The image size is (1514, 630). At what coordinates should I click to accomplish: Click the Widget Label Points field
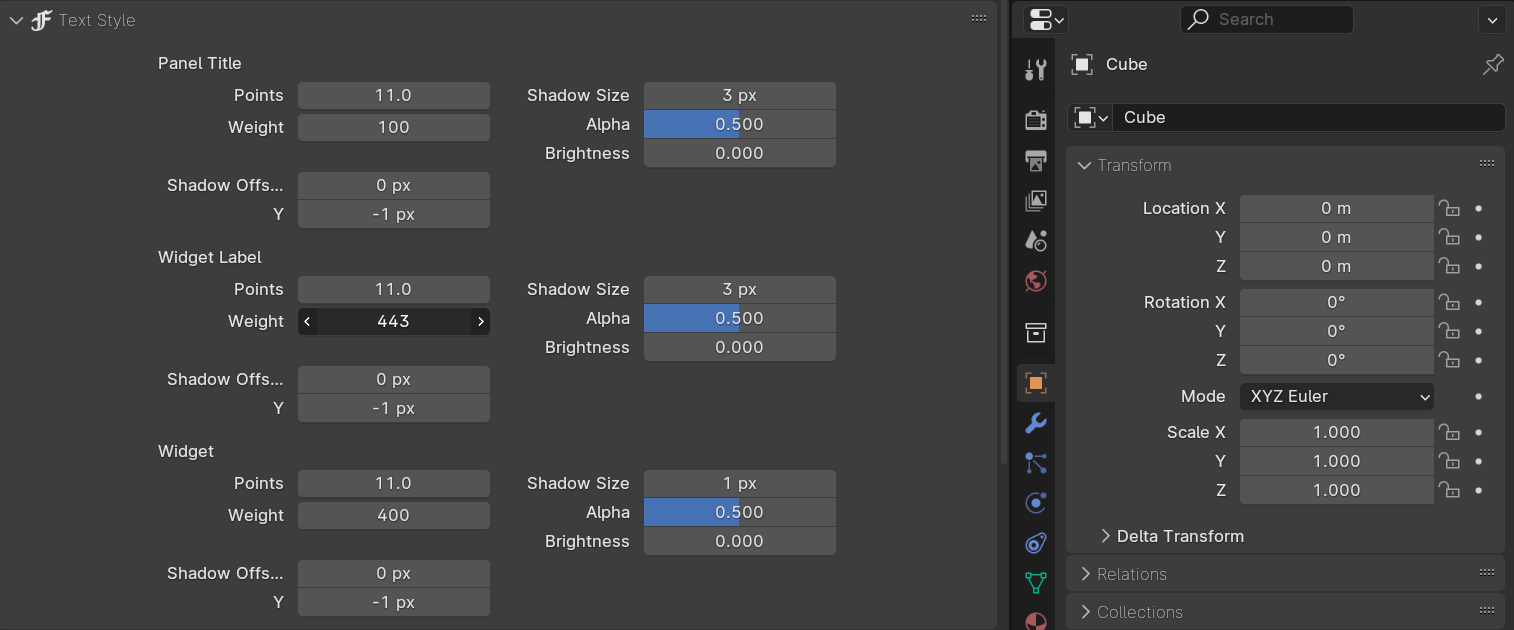point(394,289)
